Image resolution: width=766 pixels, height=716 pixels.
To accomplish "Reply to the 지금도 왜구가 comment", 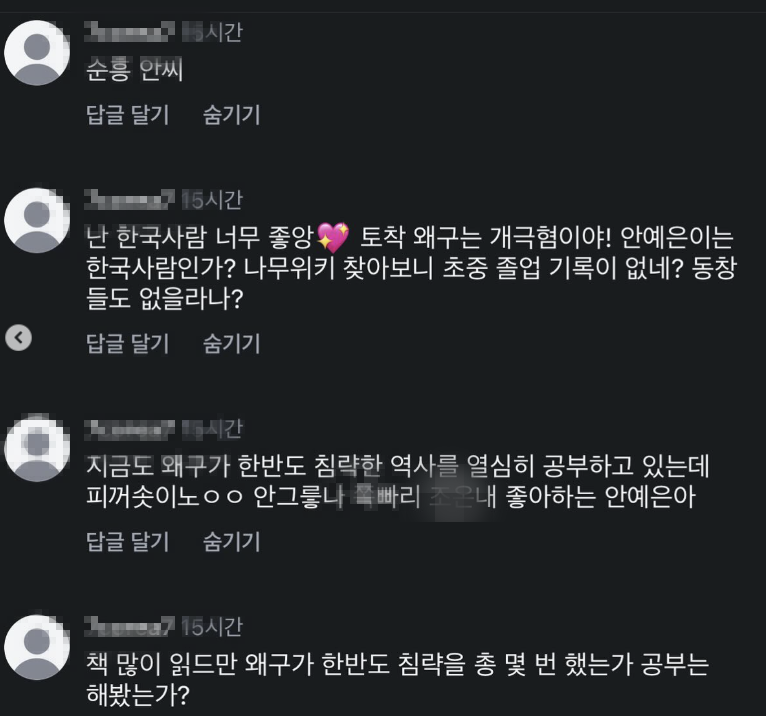I will click(128, 542).
